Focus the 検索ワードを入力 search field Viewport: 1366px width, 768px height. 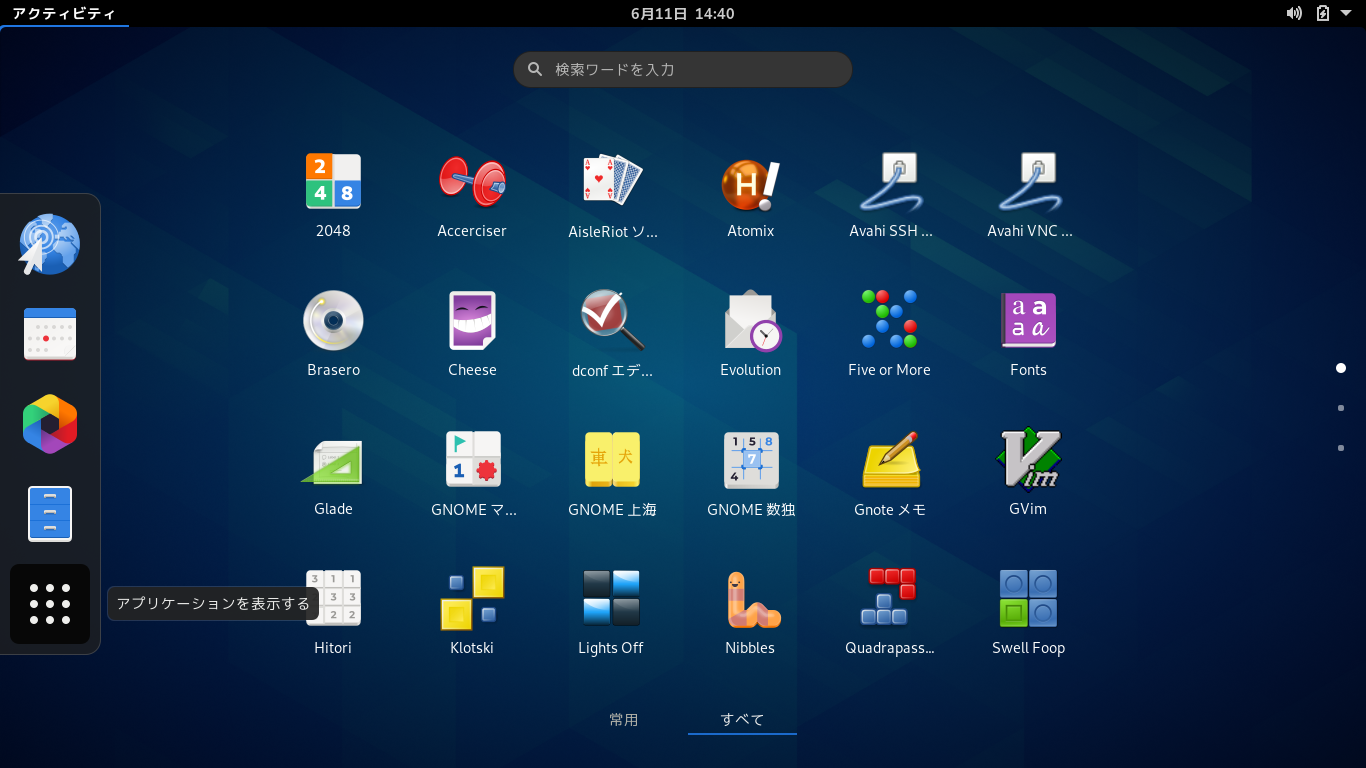coord(683,69)
